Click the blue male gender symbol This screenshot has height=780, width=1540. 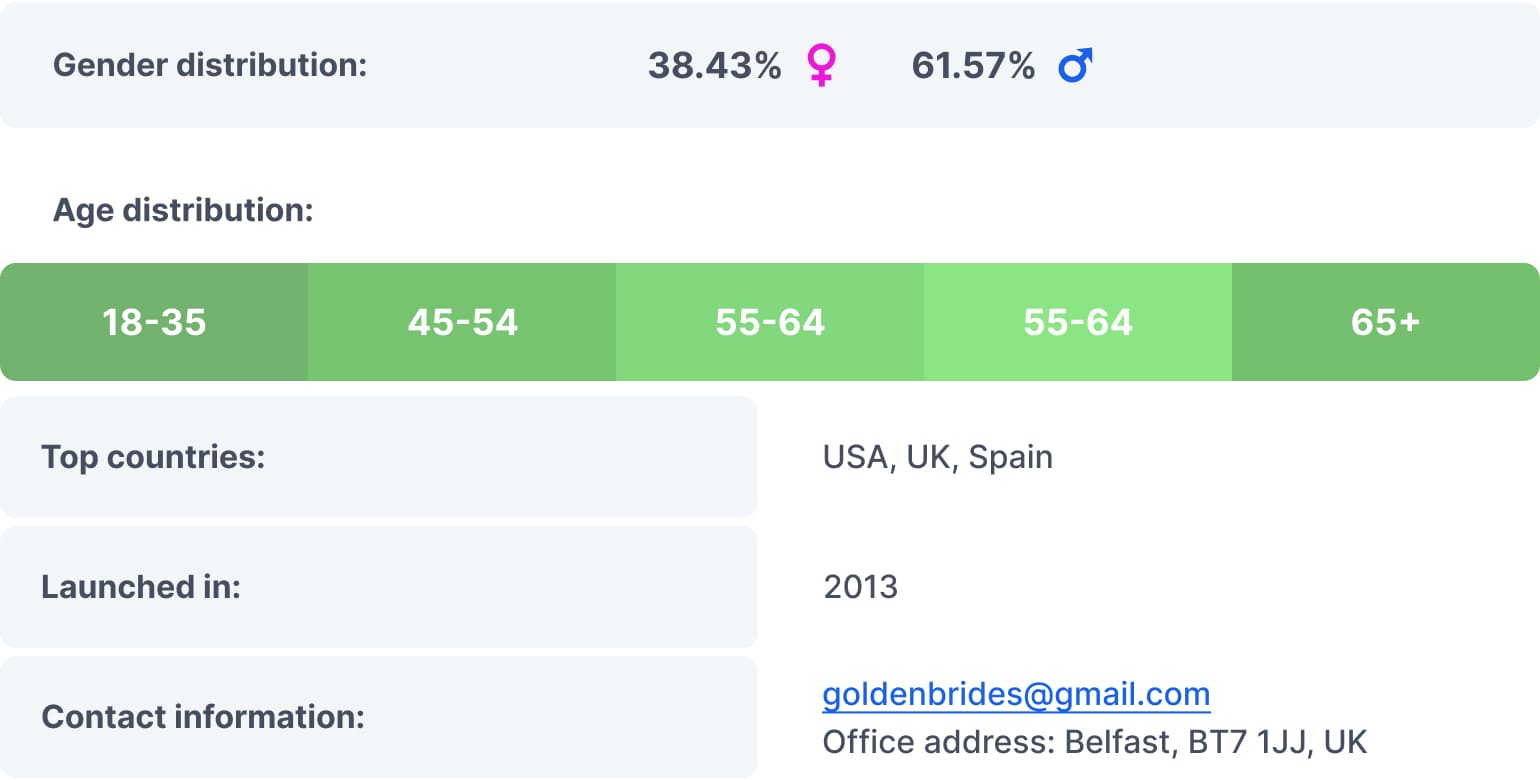pos(1075,66)
